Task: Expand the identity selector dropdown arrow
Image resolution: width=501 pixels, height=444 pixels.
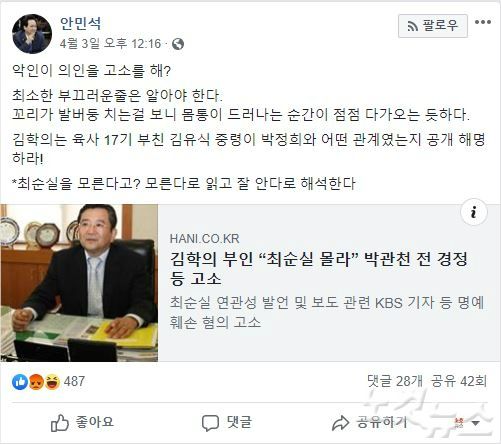Action: point(476,424)
